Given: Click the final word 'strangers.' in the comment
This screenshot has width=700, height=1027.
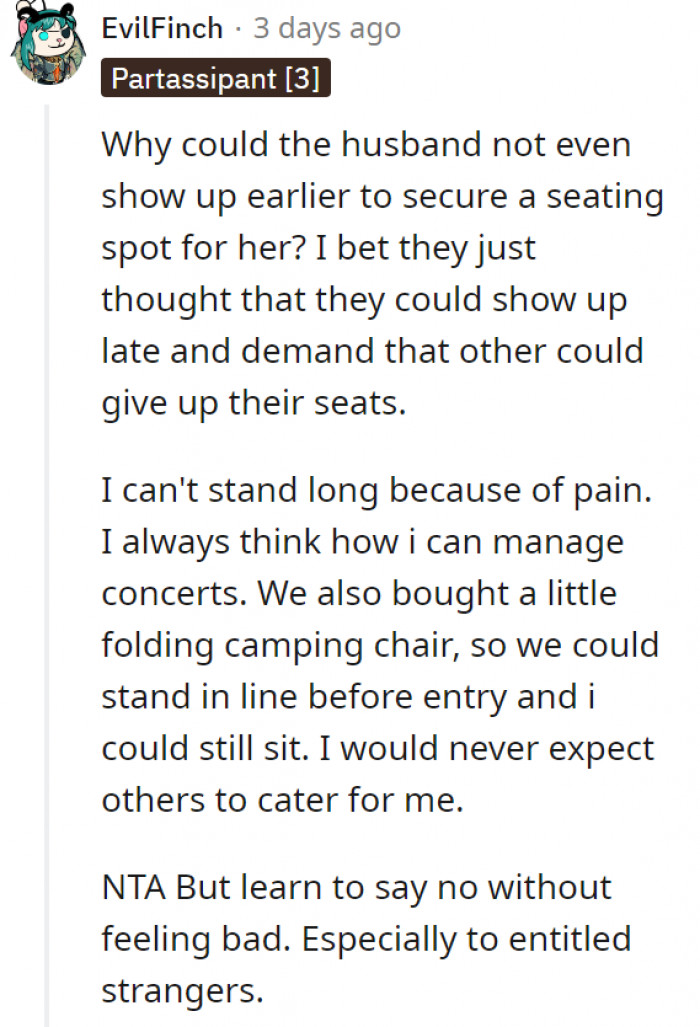Looking at the screenshot, I should coord(182,992).
